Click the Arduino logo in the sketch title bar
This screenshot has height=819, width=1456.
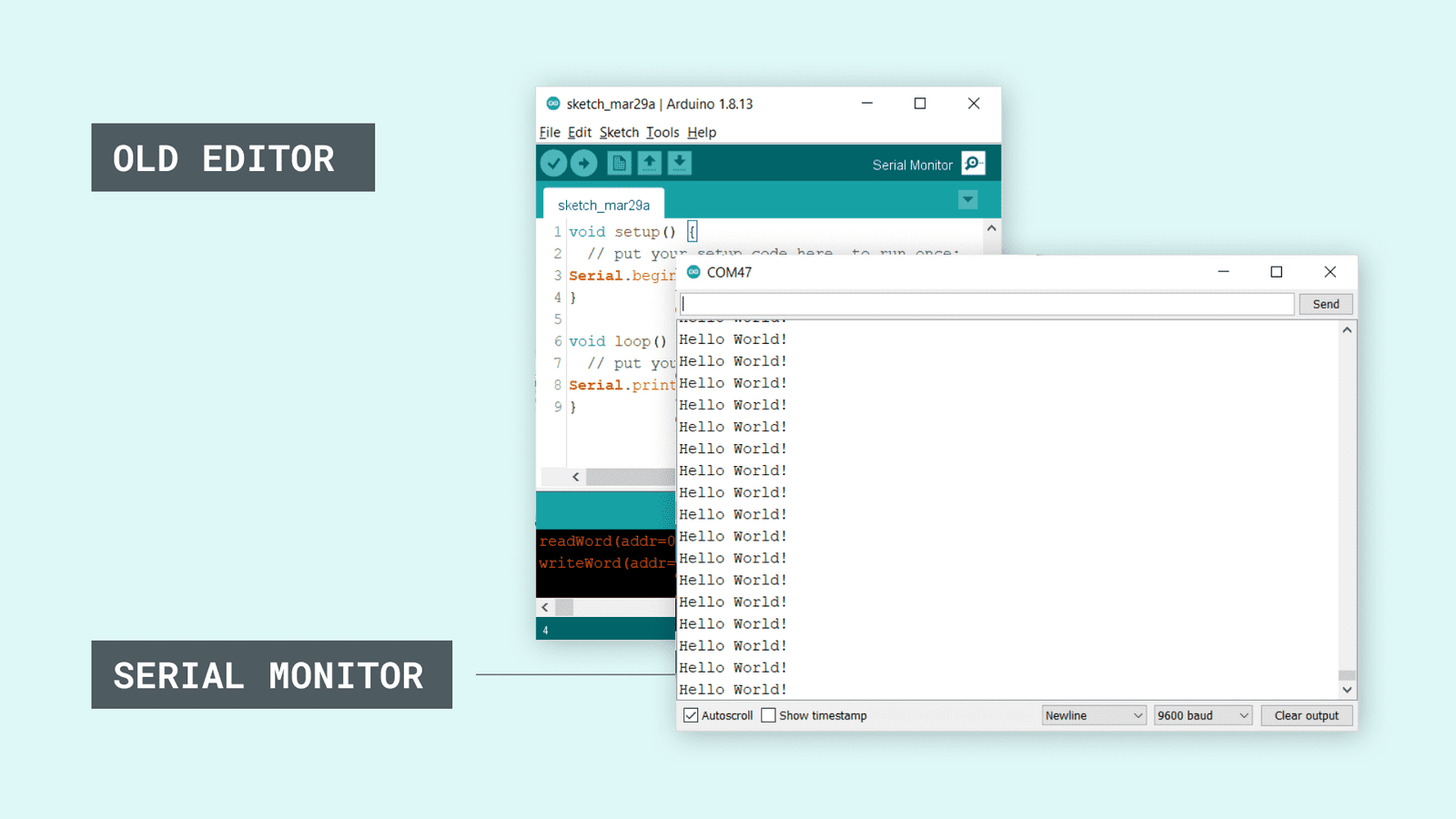(x=553, y=104)
